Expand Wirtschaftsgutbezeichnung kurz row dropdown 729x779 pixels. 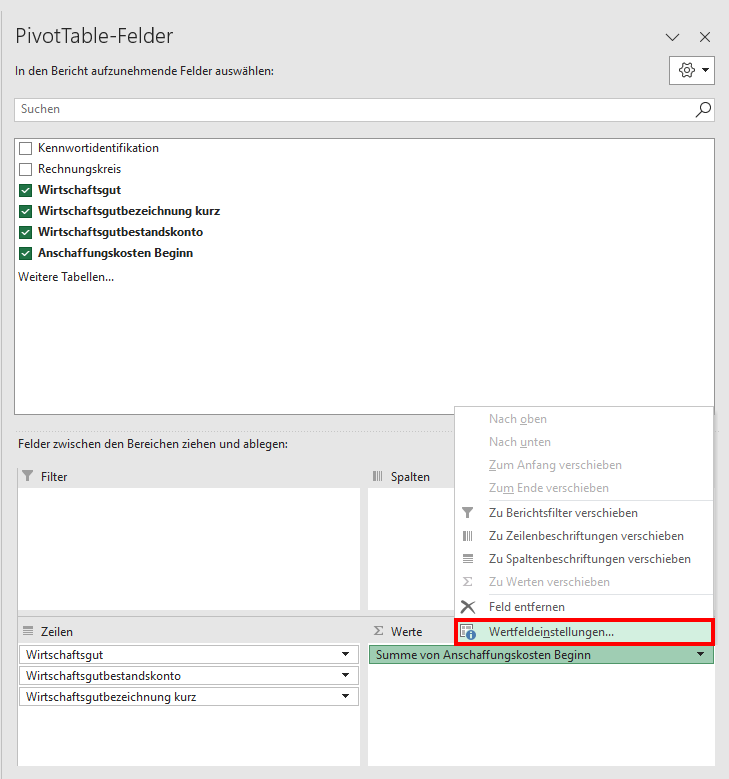click(345, 696)
